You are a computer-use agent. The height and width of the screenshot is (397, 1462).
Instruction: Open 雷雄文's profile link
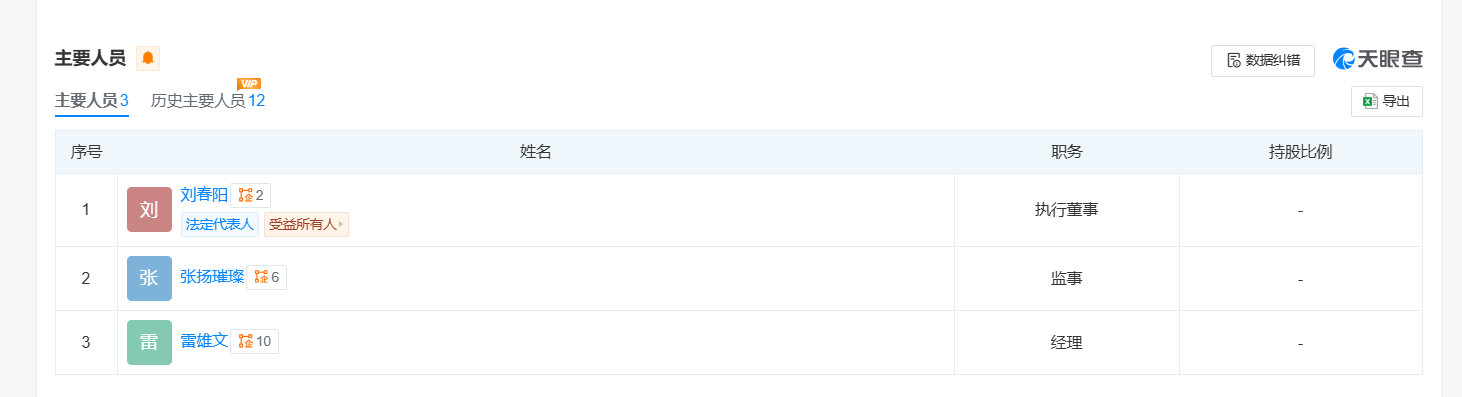[x=204, y=341]
